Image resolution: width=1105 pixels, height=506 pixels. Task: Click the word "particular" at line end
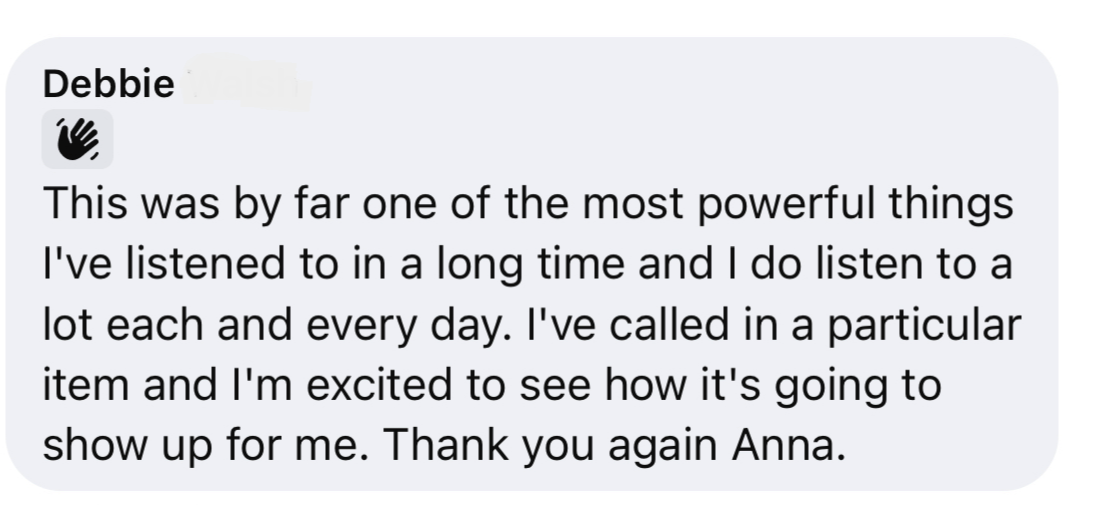924,325
